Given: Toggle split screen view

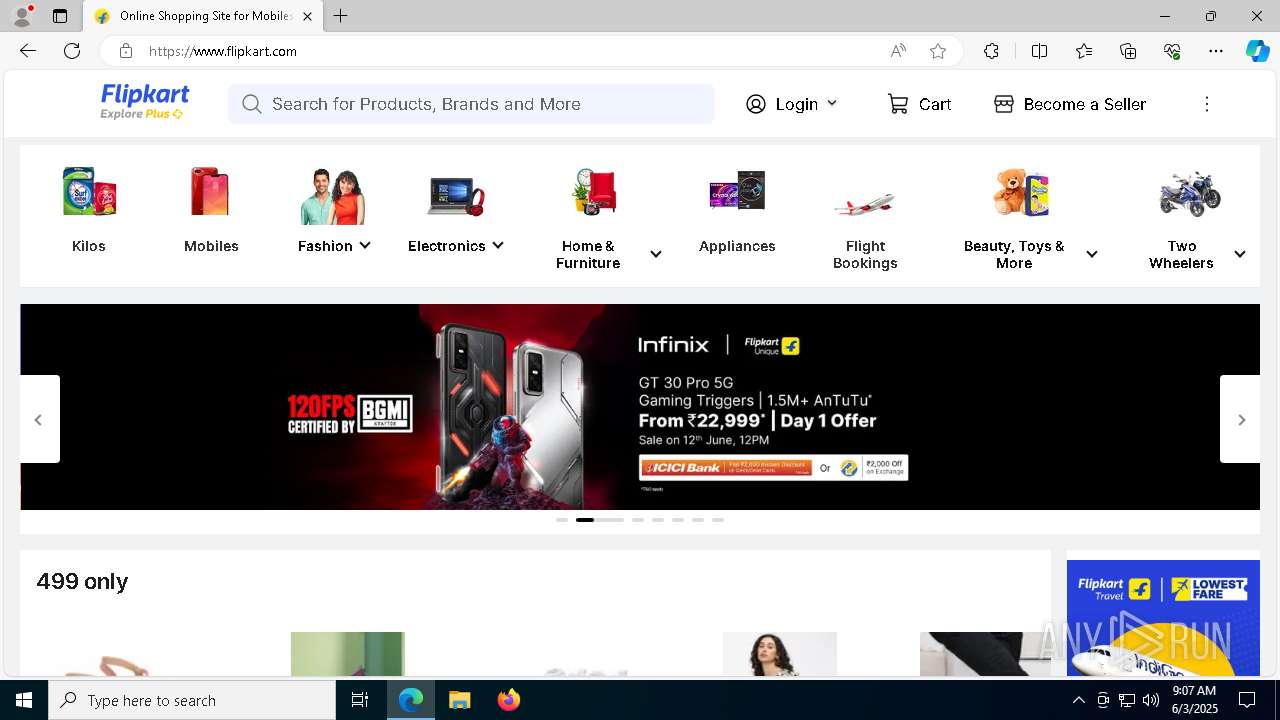Looking at the screenshot, I should 1039,51.
